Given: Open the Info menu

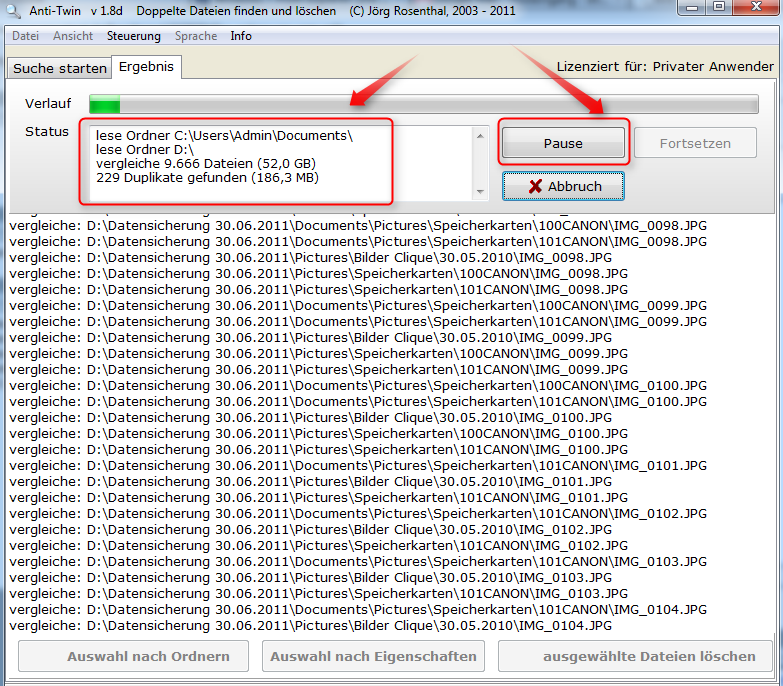Looking at the screenshot, I should pos(241,36).
